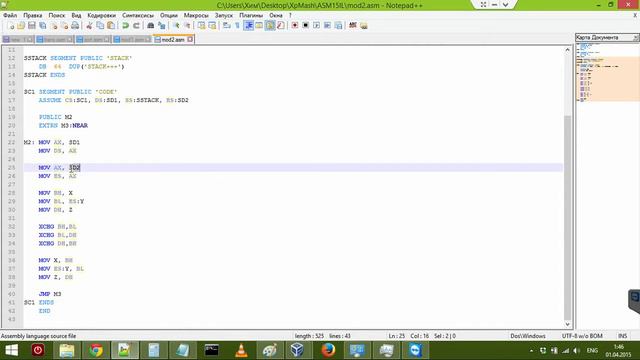Paste from clipboard using toolbar icon
Image resolution: width=640 pixels, height=360 pixels.
(x=111, y=25)
